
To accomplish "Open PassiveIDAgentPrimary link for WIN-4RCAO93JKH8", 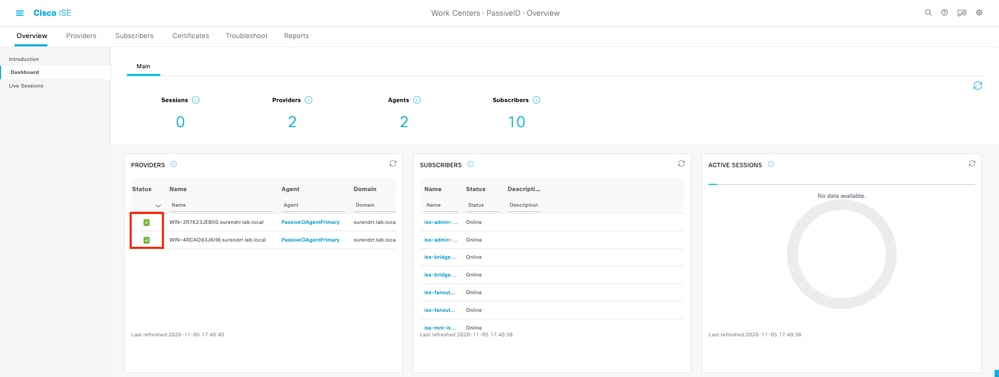I will (x=310, y=240).
